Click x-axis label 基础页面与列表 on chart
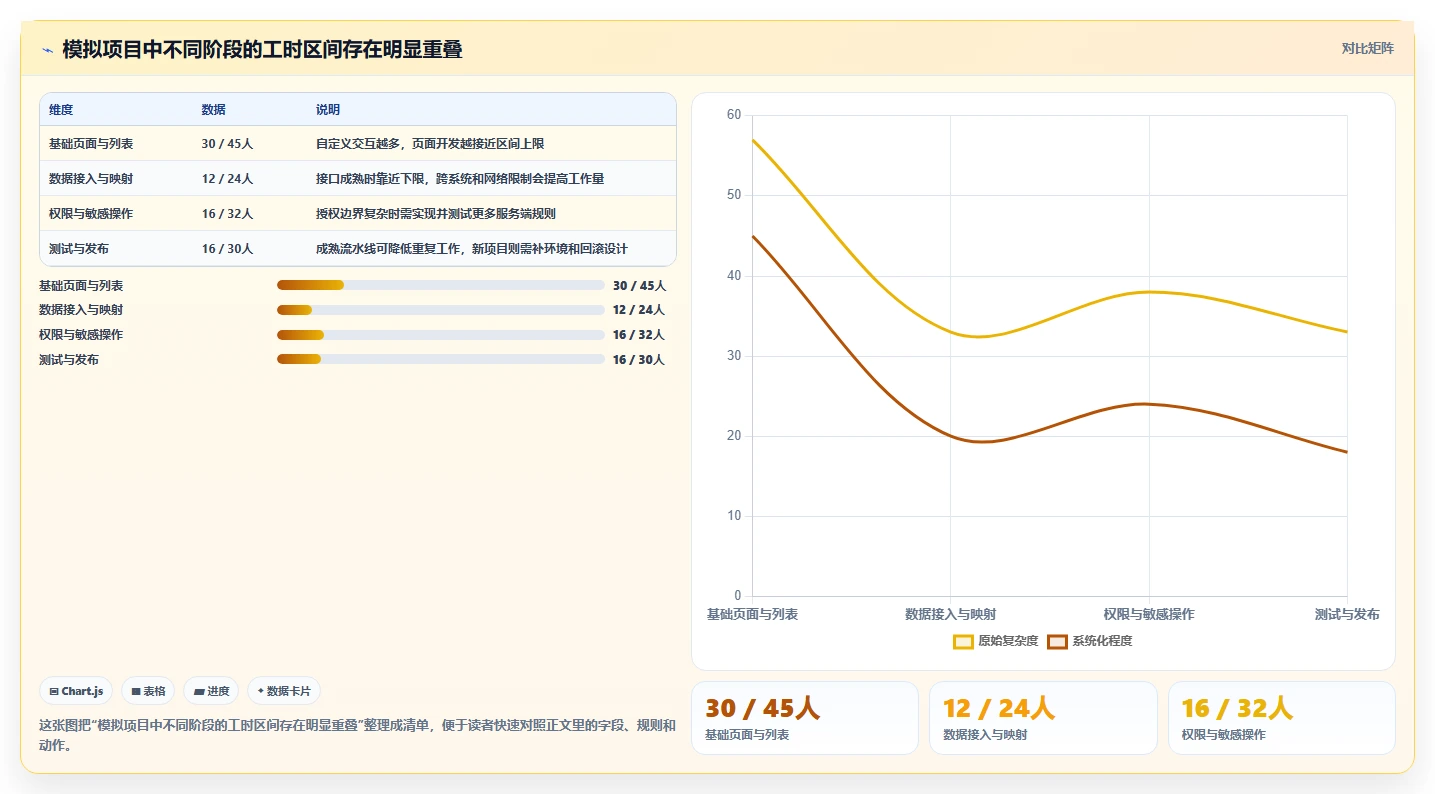This screenshot has height=794, width=1435. (752, 614)
